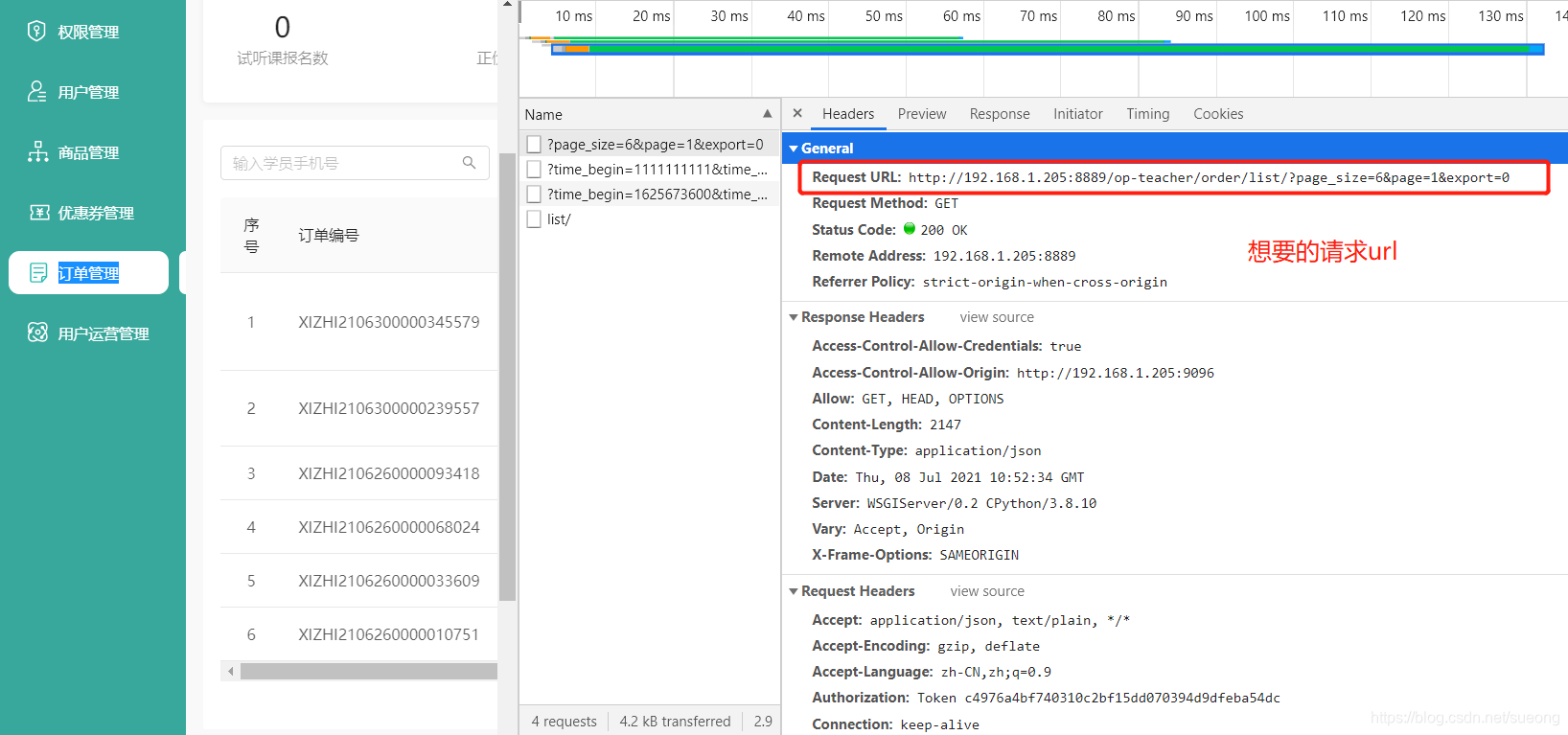Switch to the Response tab
Viewport: 1568px width, 735px height.
pyautogui.click(x=1000, y=114)
